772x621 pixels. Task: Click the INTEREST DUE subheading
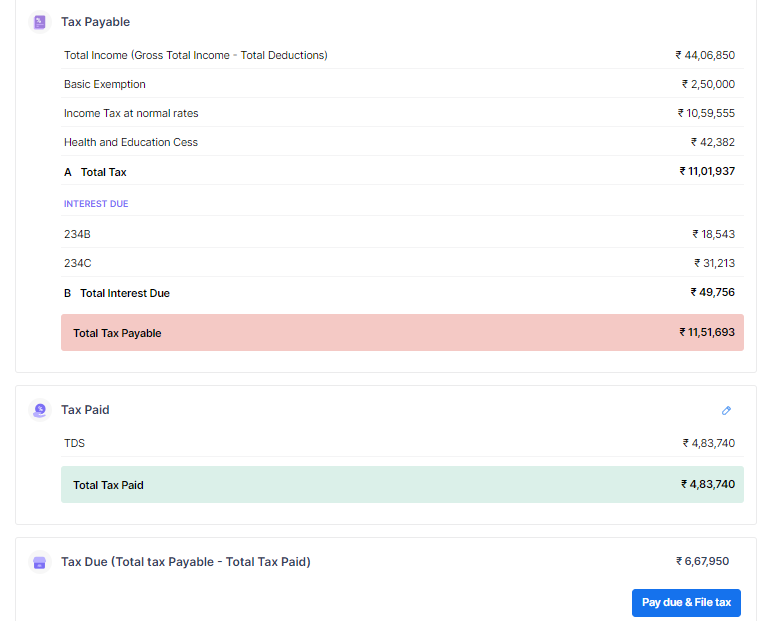coord(96,204)
